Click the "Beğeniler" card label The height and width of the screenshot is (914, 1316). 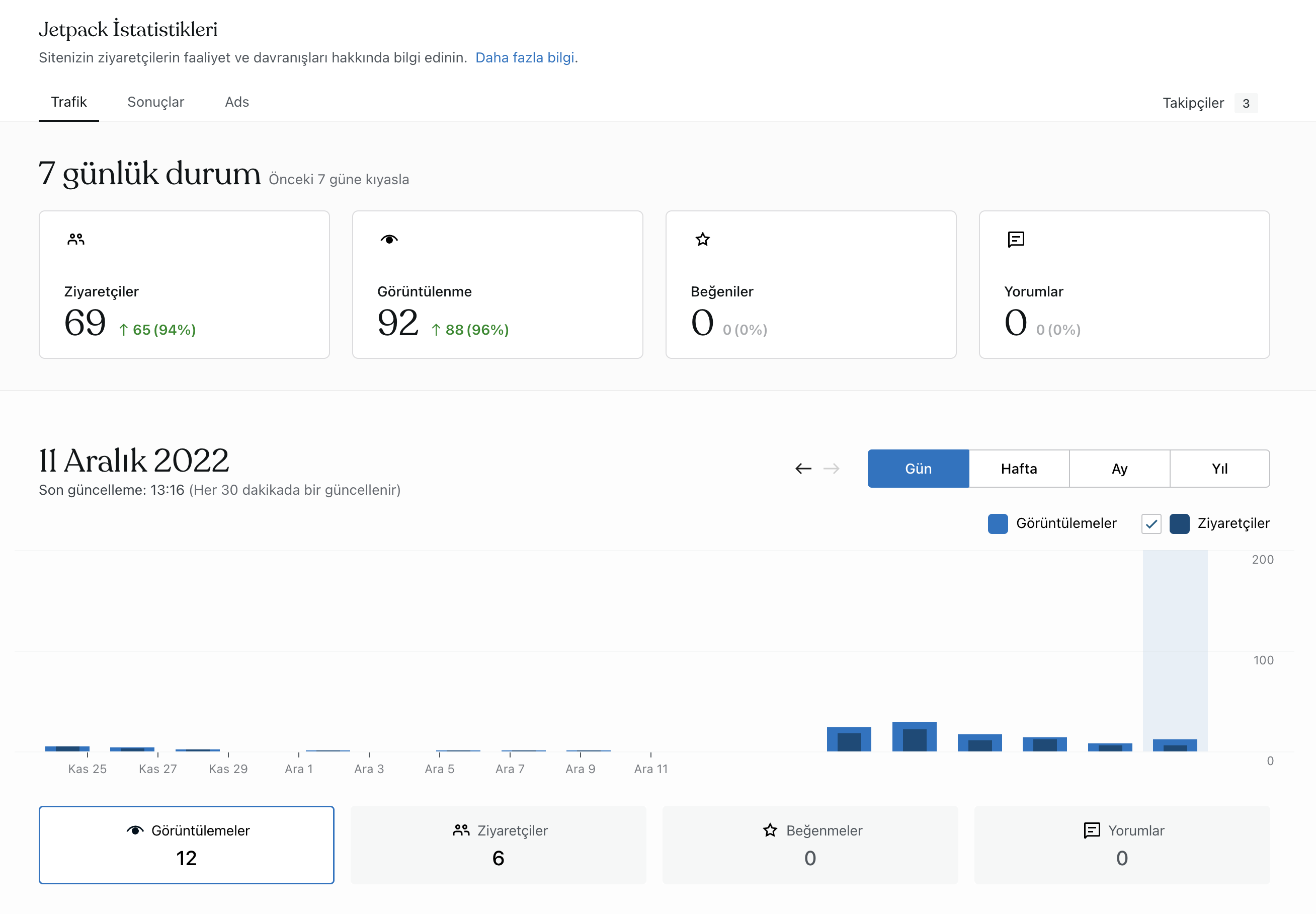[722, 291]
